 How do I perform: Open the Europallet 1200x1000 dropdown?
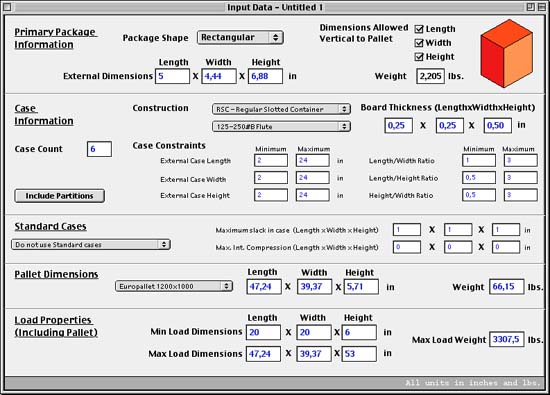(174, 286)
